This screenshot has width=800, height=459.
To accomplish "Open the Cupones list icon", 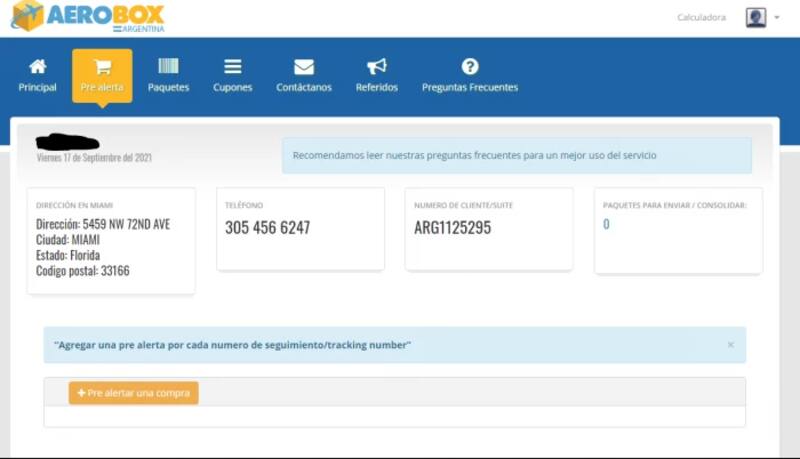I will tap(232, 67).
